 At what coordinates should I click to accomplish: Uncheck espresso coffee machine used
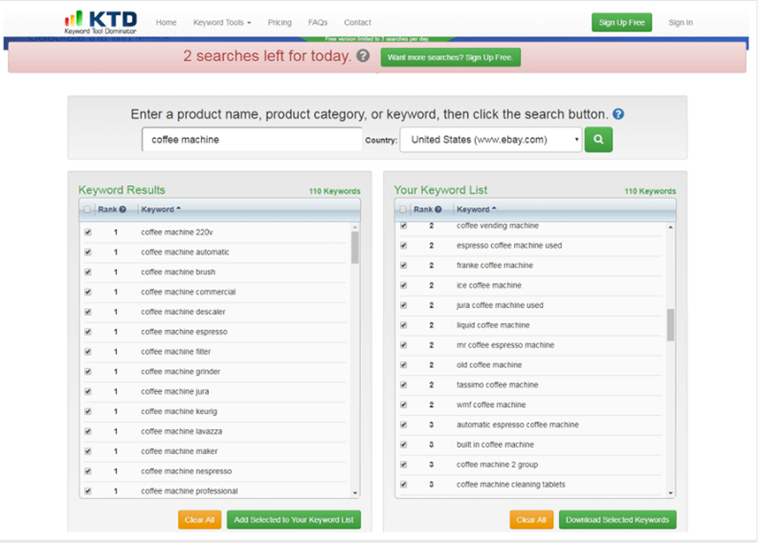tap(403, 245)
